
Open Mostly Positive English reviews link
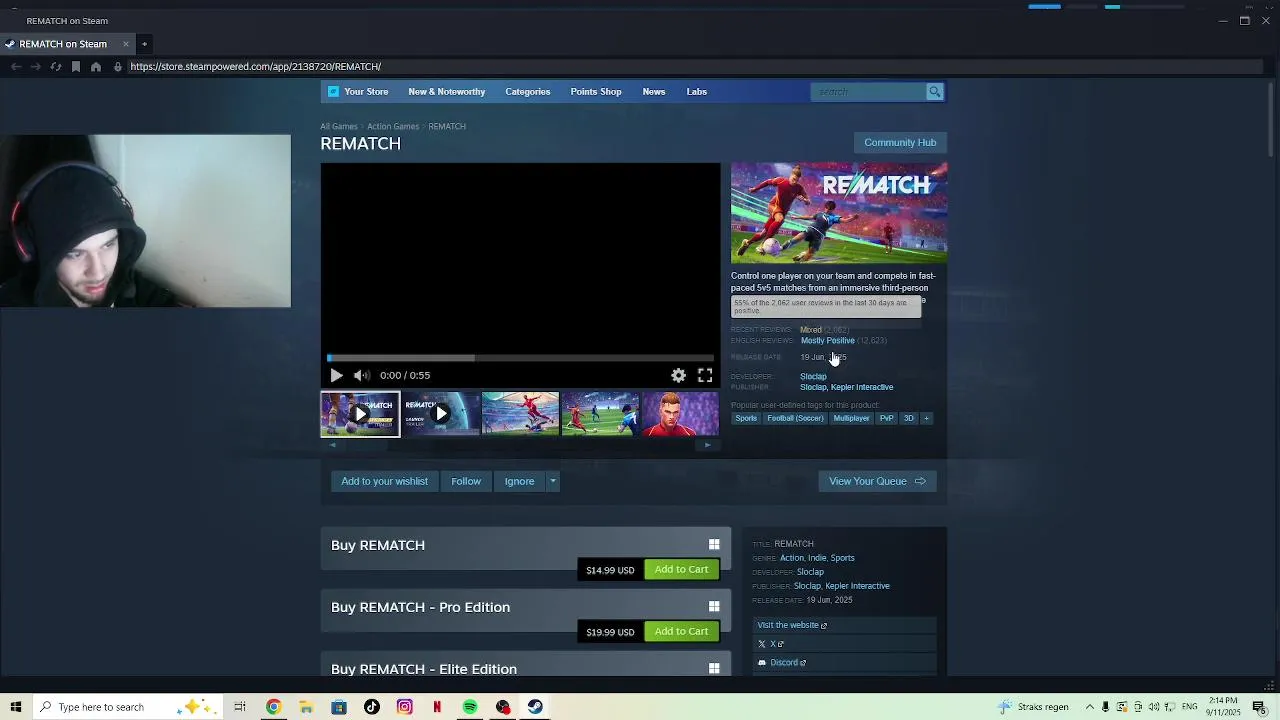[x=827, y=341]
